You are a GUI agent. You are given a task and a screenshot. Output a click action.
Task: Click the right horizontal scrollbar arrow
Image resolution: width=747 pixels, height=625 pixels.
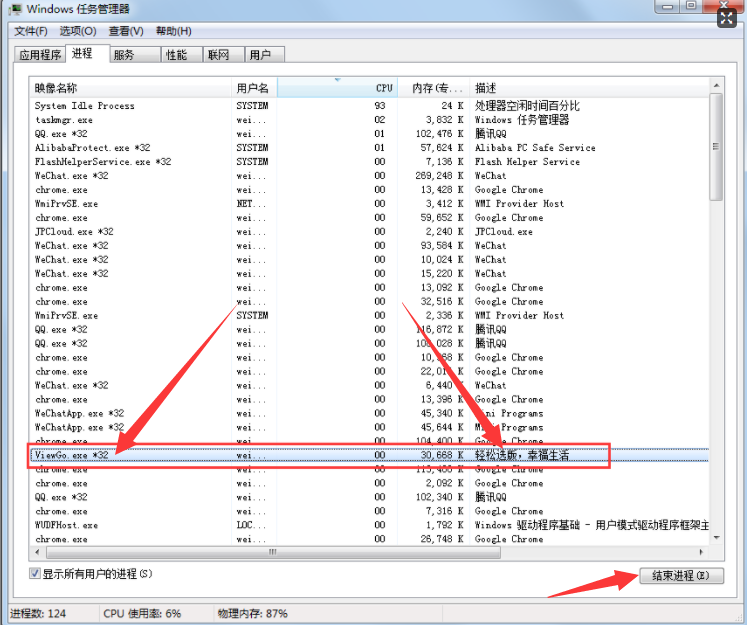coord(701,552)
